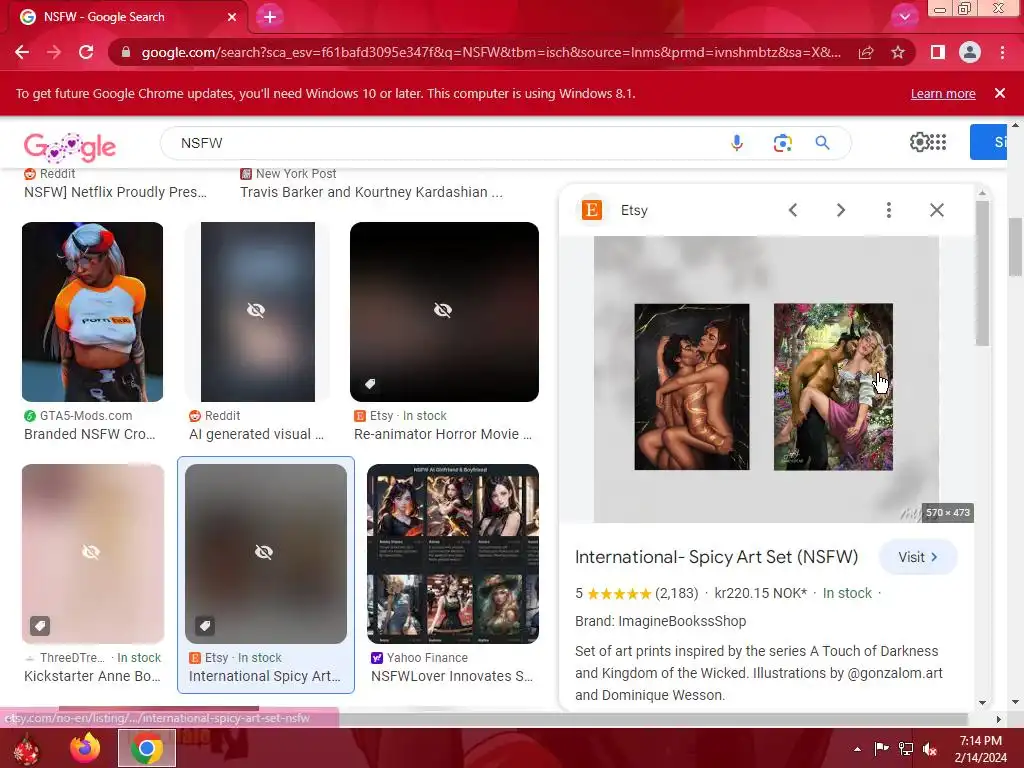Share this page via address bar icon
Image resolution: width=1024 pixels, height=768 pixels.
(x=866, y=52)
